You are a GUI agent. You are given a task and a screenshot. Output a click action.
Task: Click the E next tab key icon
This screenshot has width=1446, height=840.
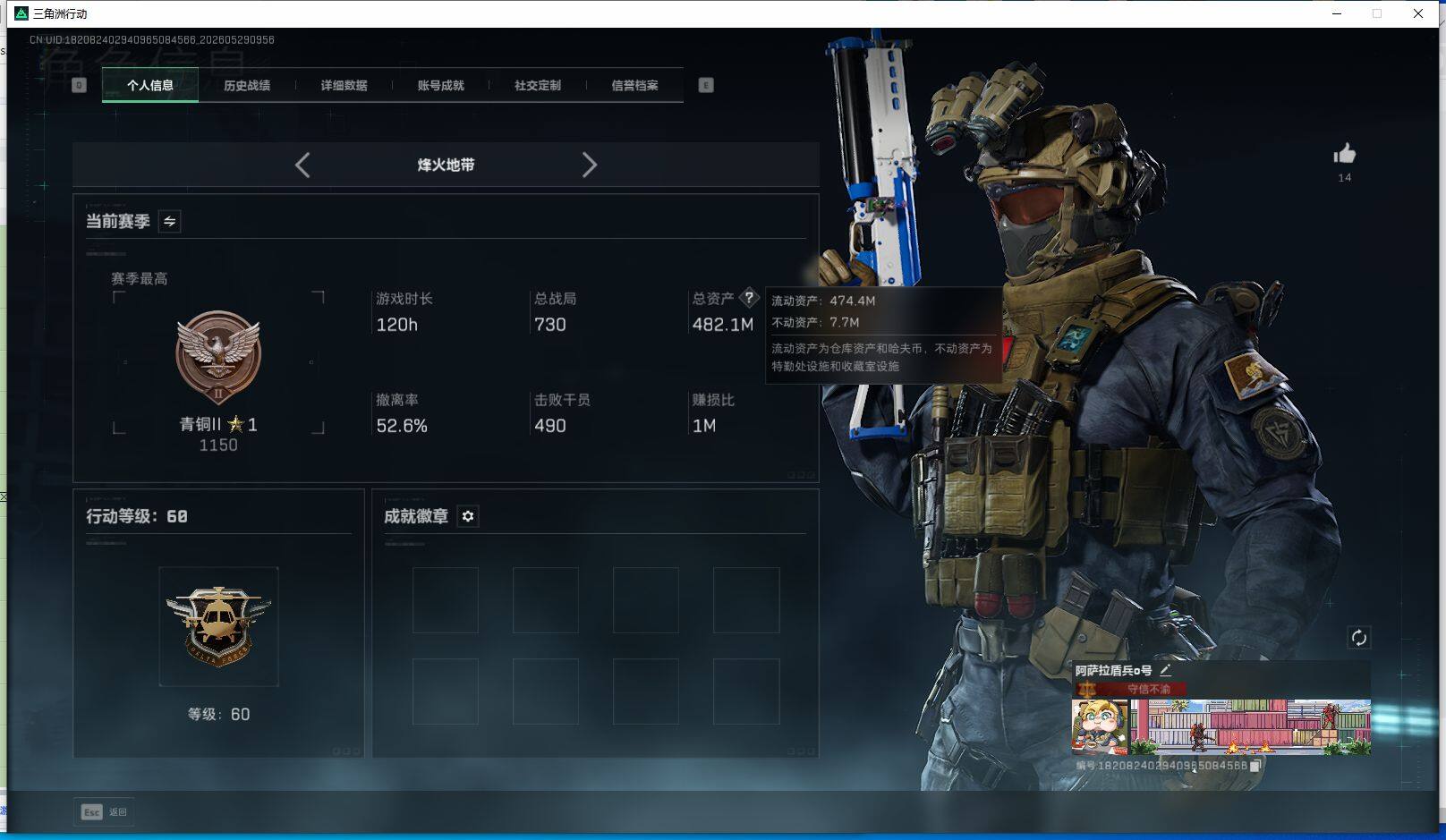706,85
